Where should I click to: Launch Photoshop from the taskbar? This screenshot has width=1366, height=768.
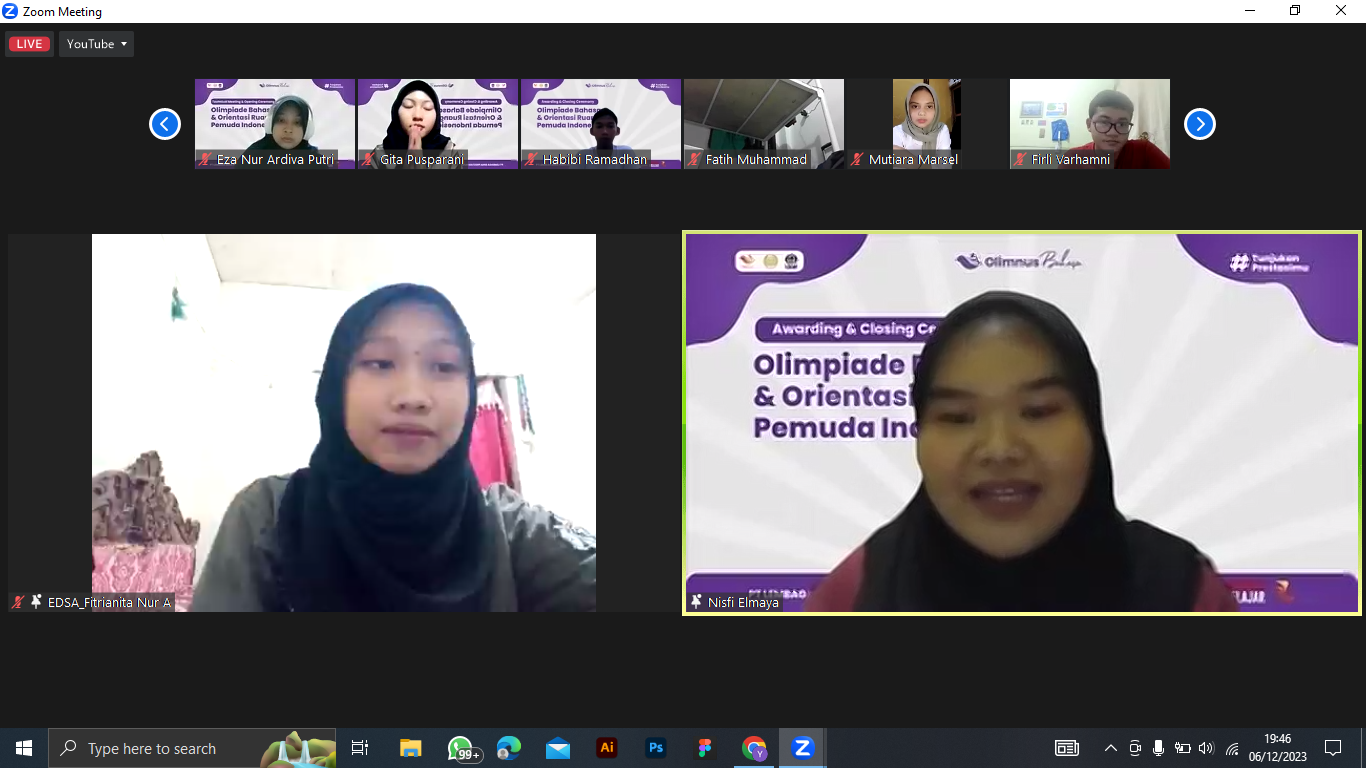(656, 748)
